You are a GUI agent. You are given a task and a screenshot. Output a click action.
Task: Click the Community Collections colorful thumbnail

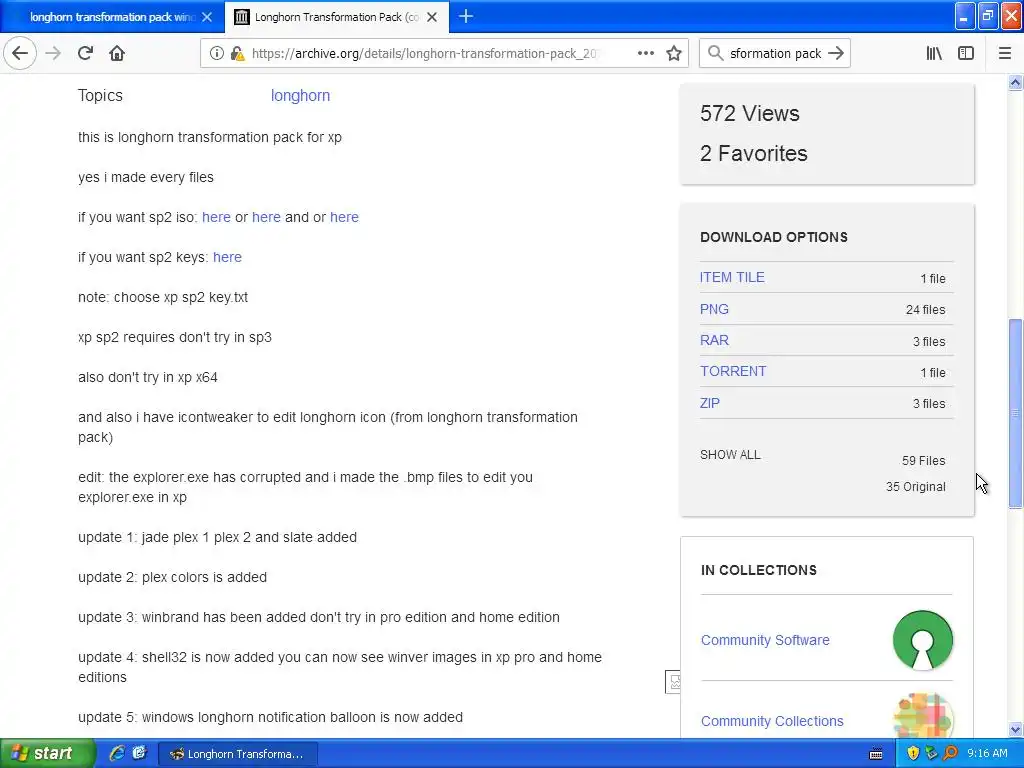click(923, 716)
